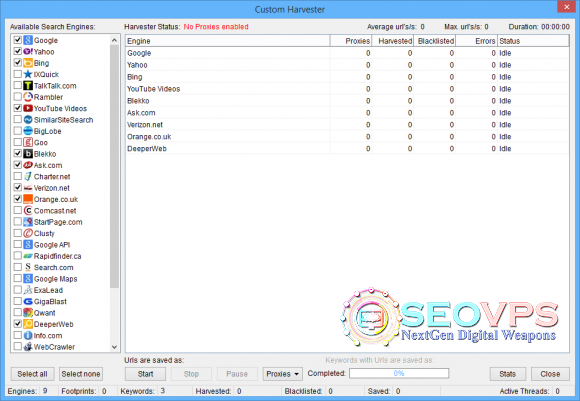
Task: Select the Blekko row in the table
Action: [x=347, y=101]
